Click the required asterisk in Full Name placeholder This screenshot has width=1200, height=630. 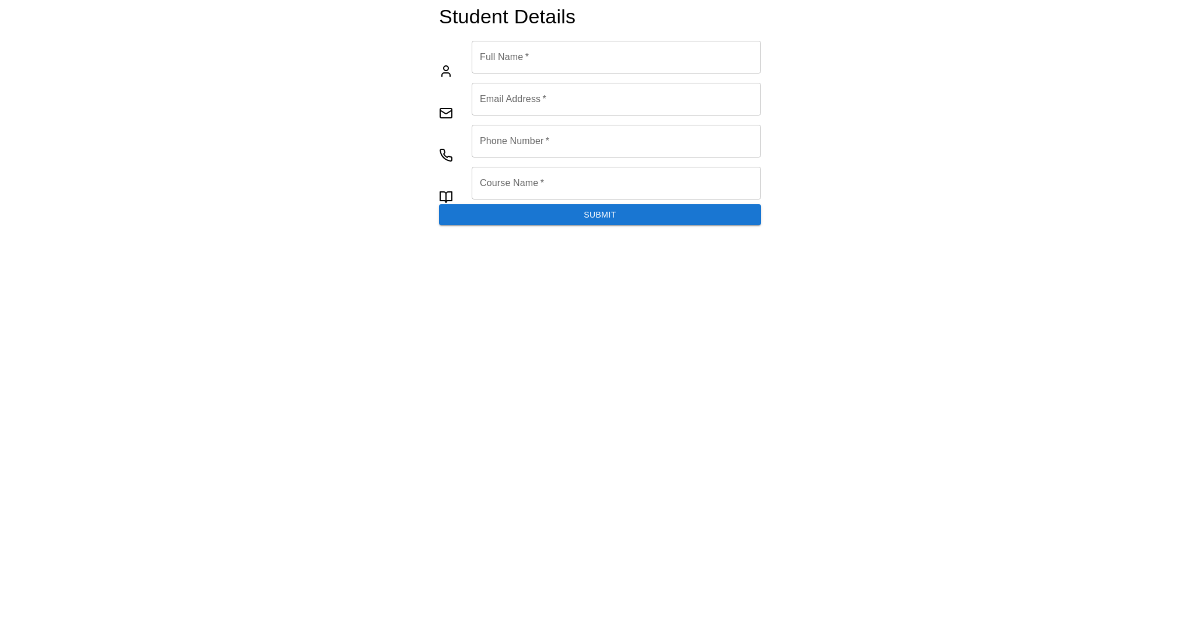pyautogui.click(x=527, y=57)
